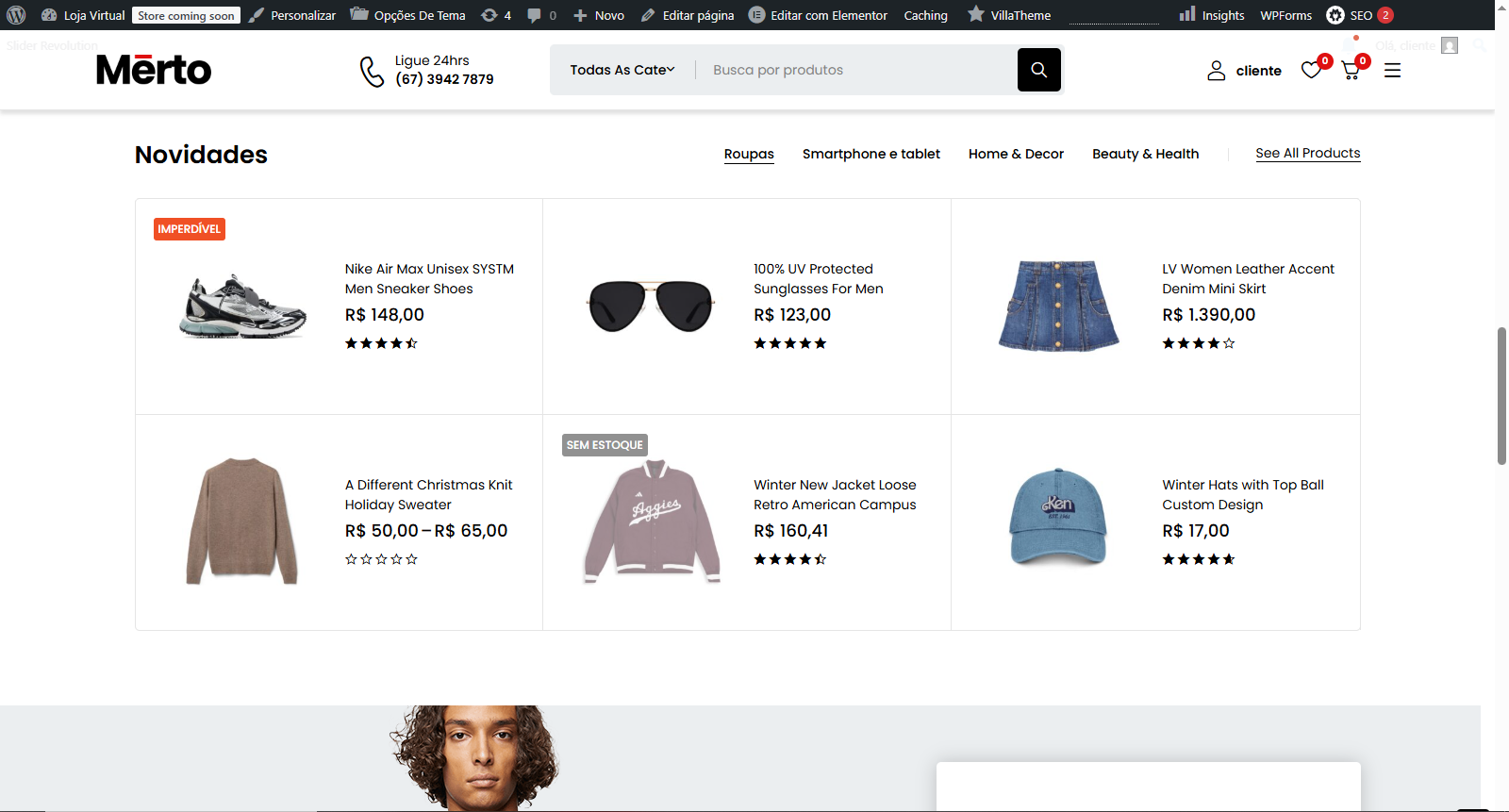Click Editar página in admin bar
Screen dimensions: 1509x812
(688, 15)
